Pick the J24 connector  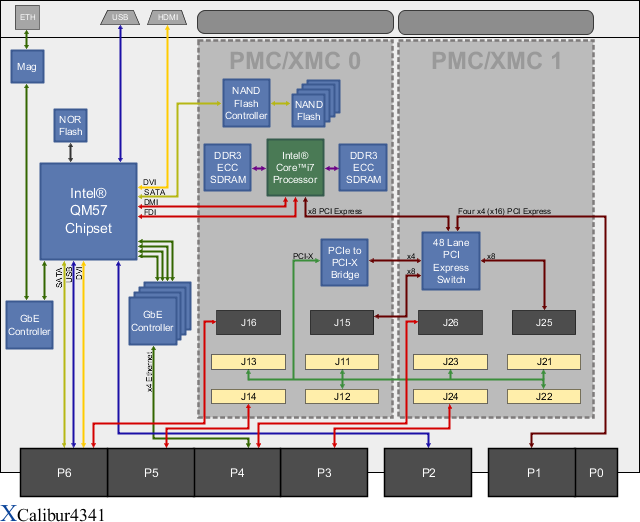tap(451, 397)
